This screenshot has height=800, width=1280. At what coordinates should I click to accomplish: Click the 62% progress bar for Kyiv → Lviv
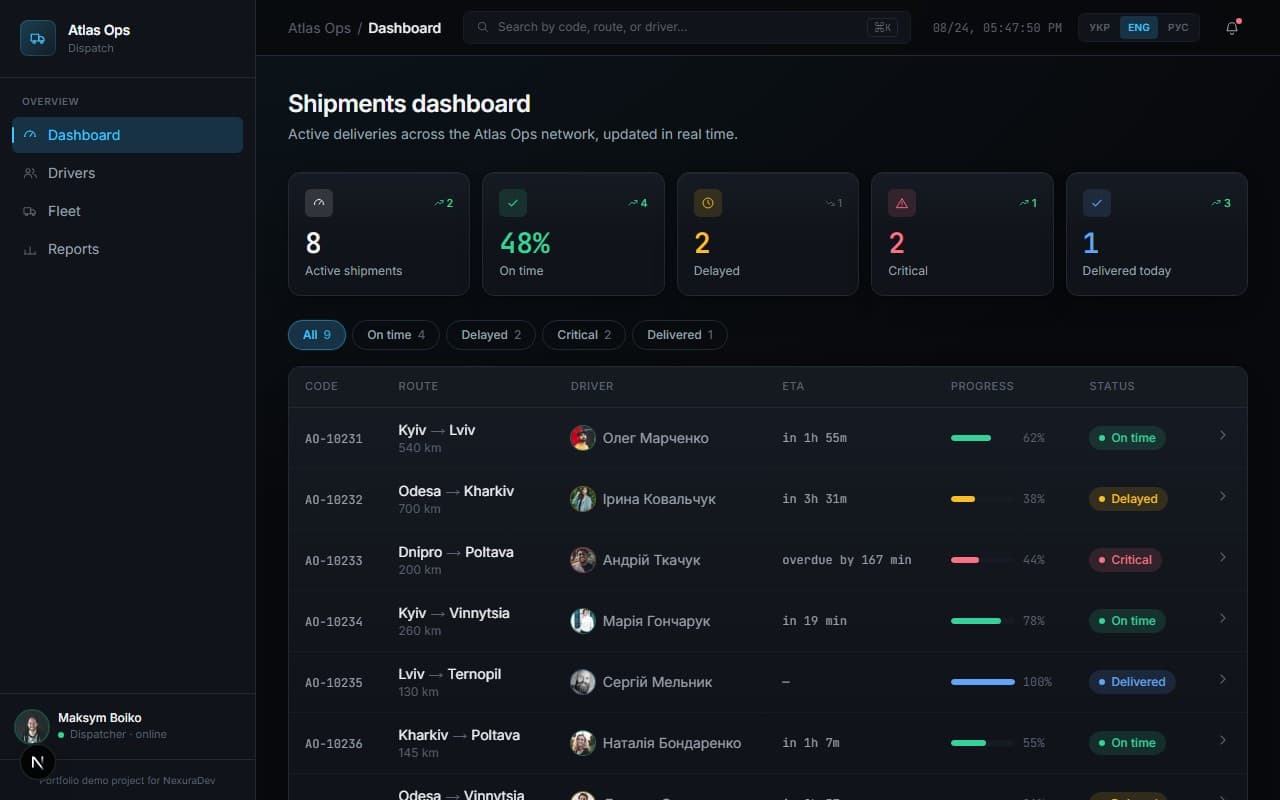click(x=982, y=438)
